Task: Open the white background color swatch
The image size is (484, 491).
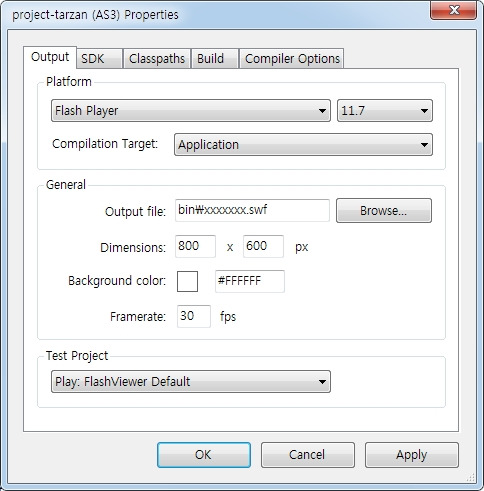Action: click(187, 281)
